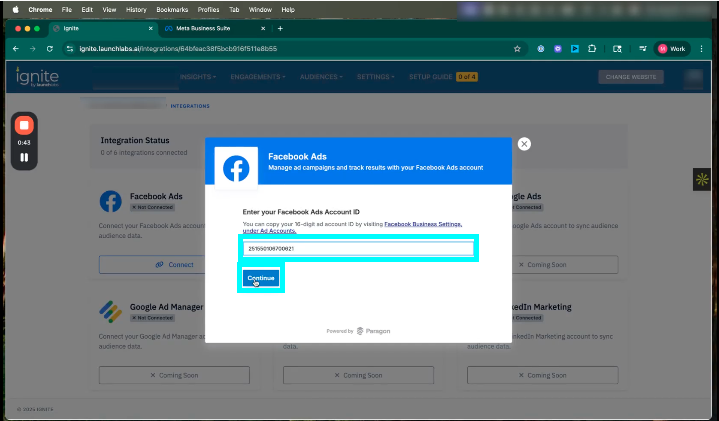Click the Ignite logo
The height and width of the screenshot is (421, 719).
coord(38,77)
